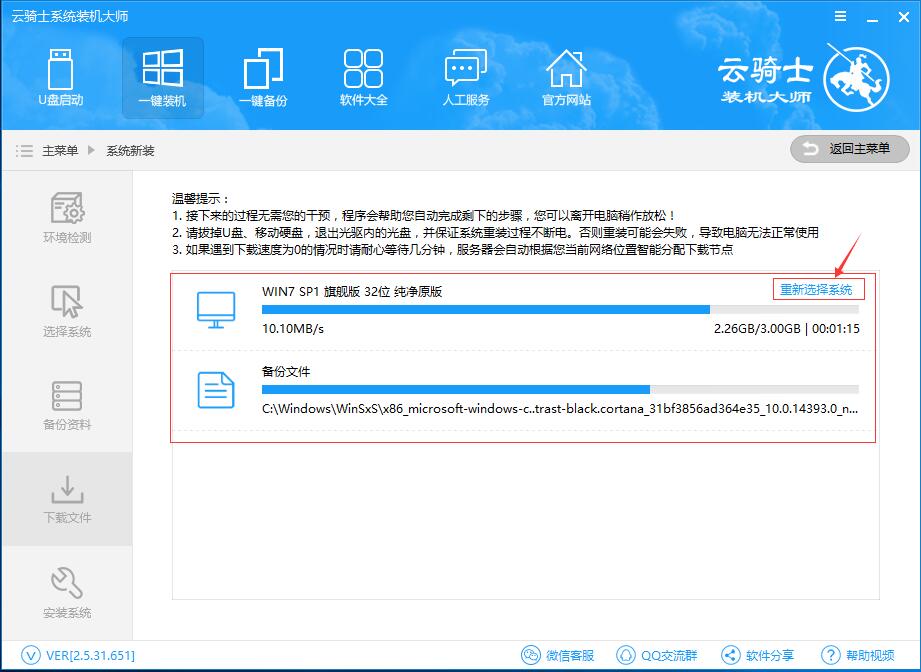Open 选择系统 system selection step

coord(66,308)
